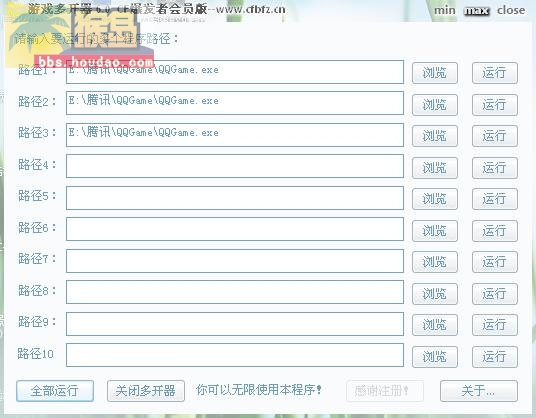Focus the 路径2 input field
Viewport: 536px width, 418px height.
pyautogui.click(x=235, y=103)
